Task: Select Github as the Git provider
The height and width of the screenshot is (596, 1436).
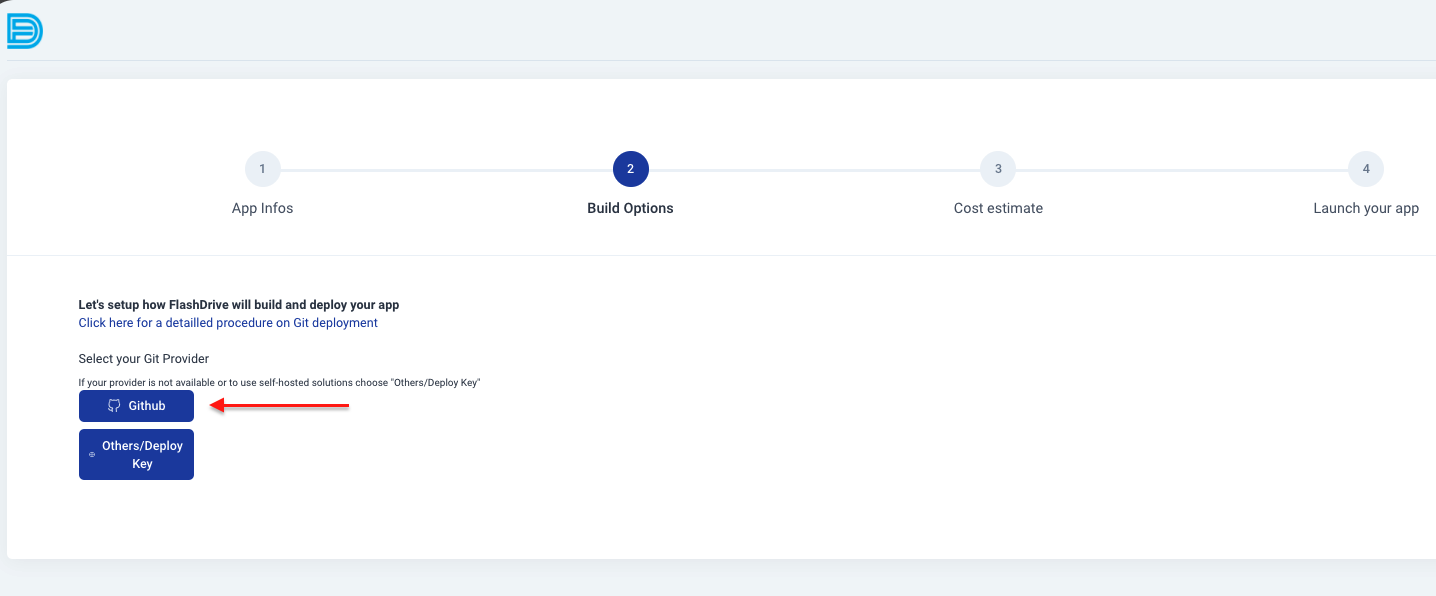Action: click(136, 405)
